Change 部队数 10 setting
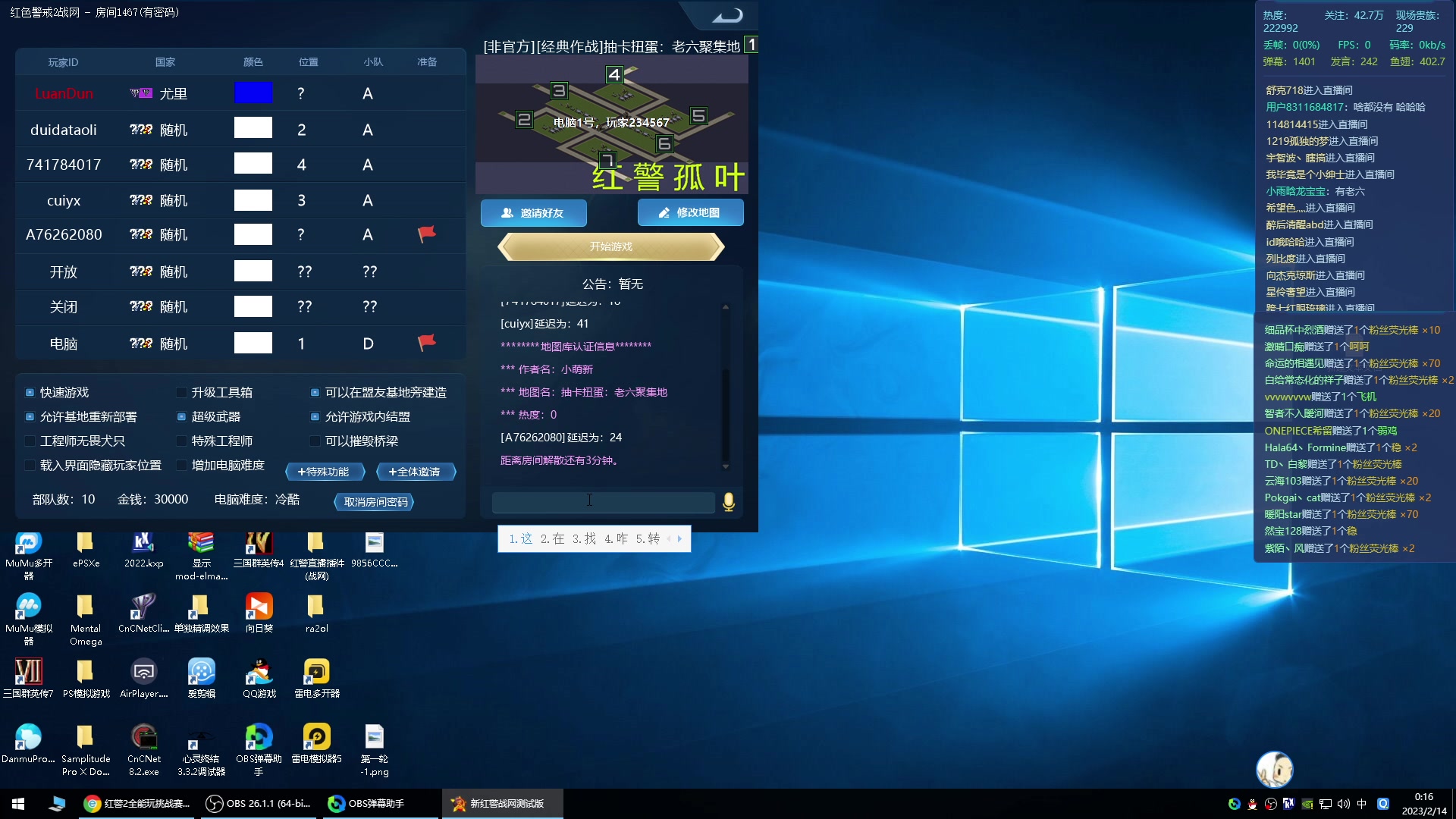Image resolution: width=1456 pixels, height=819 pixels. click(x=64, y=499)
